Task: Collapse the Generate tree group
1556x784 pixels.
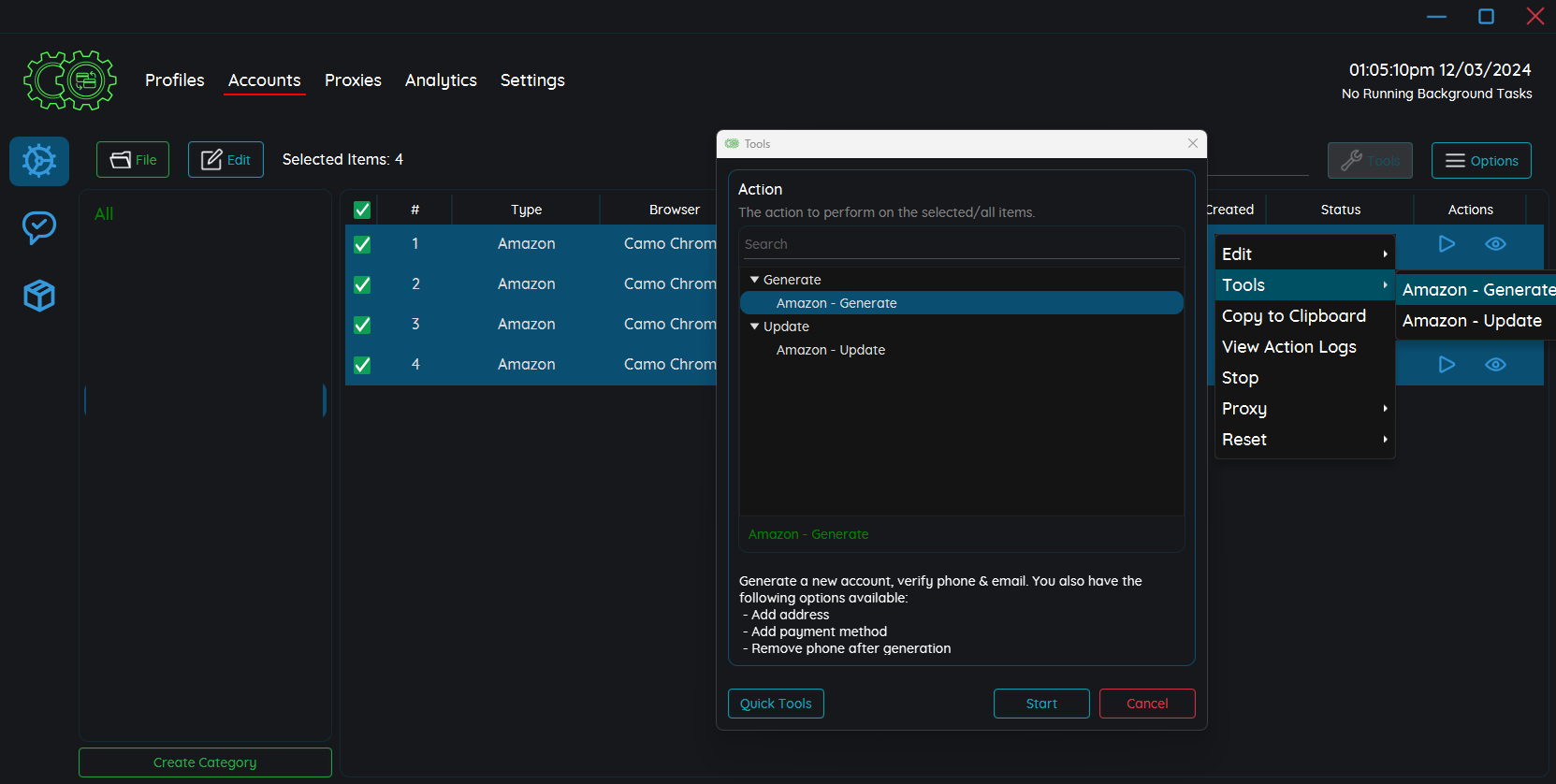Action: (755, 280)
